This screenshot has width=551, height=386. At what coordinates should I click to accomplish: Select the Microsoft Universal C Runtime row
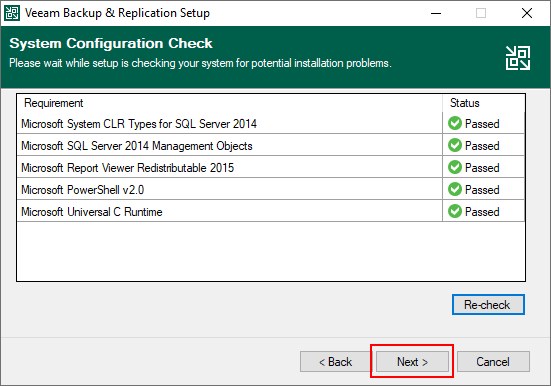click(271, 212)
